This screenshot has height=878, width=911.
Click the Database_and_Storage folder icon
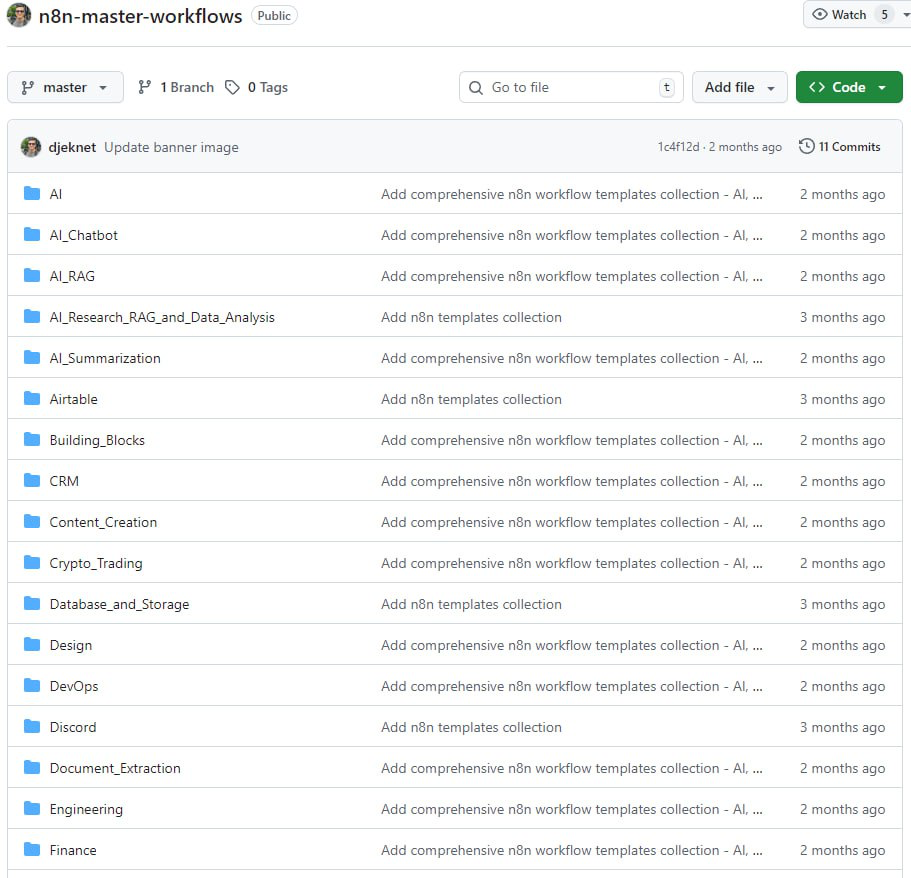[x=32, y=603]
